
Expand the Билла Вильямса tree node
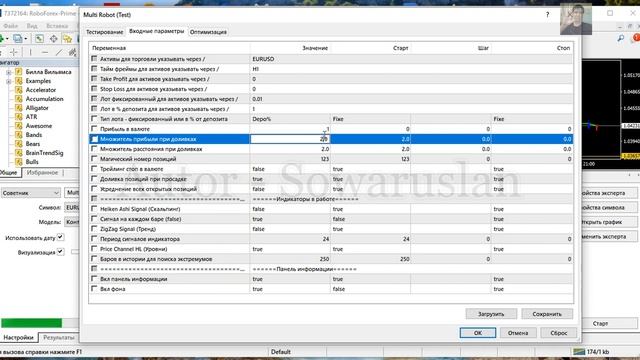tap(9, 72)
